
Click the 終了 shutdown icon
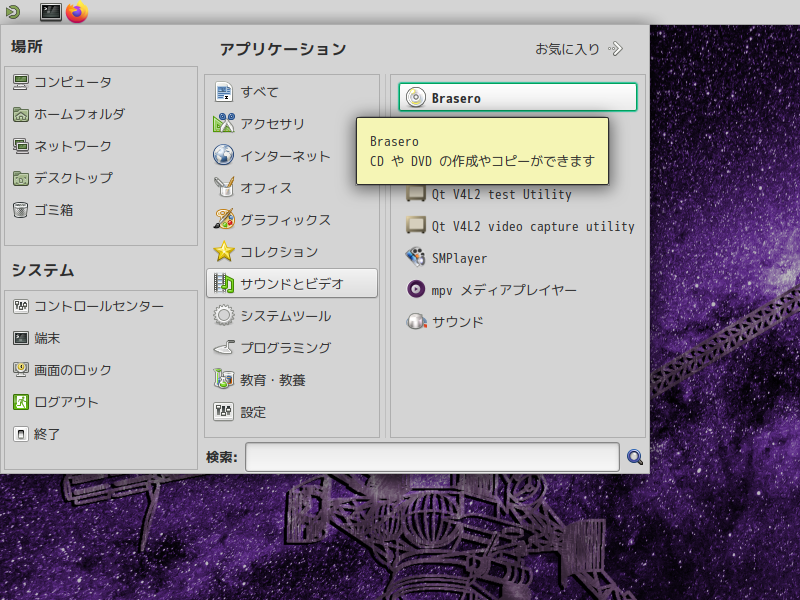click(20, 434)
